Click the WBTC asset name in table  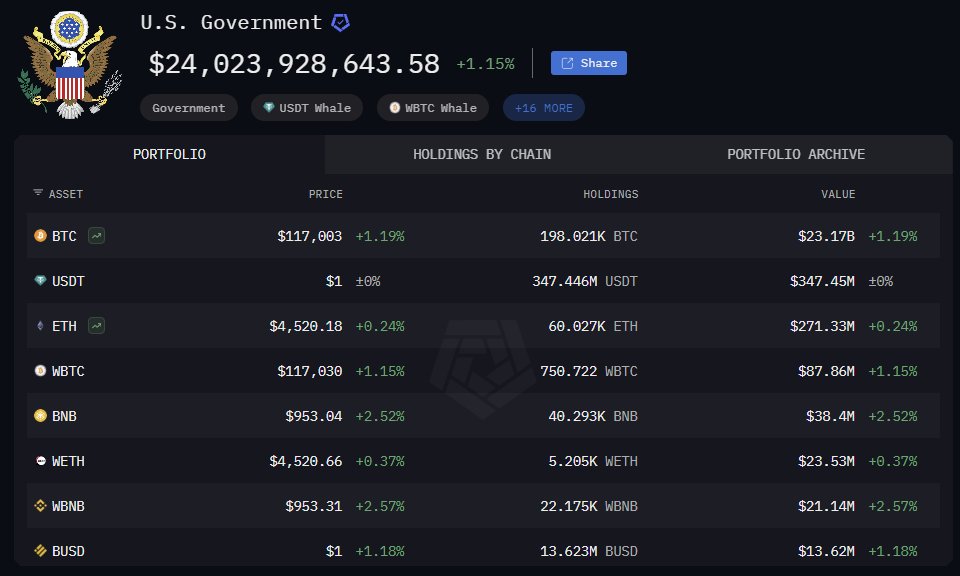click(68, 372)
